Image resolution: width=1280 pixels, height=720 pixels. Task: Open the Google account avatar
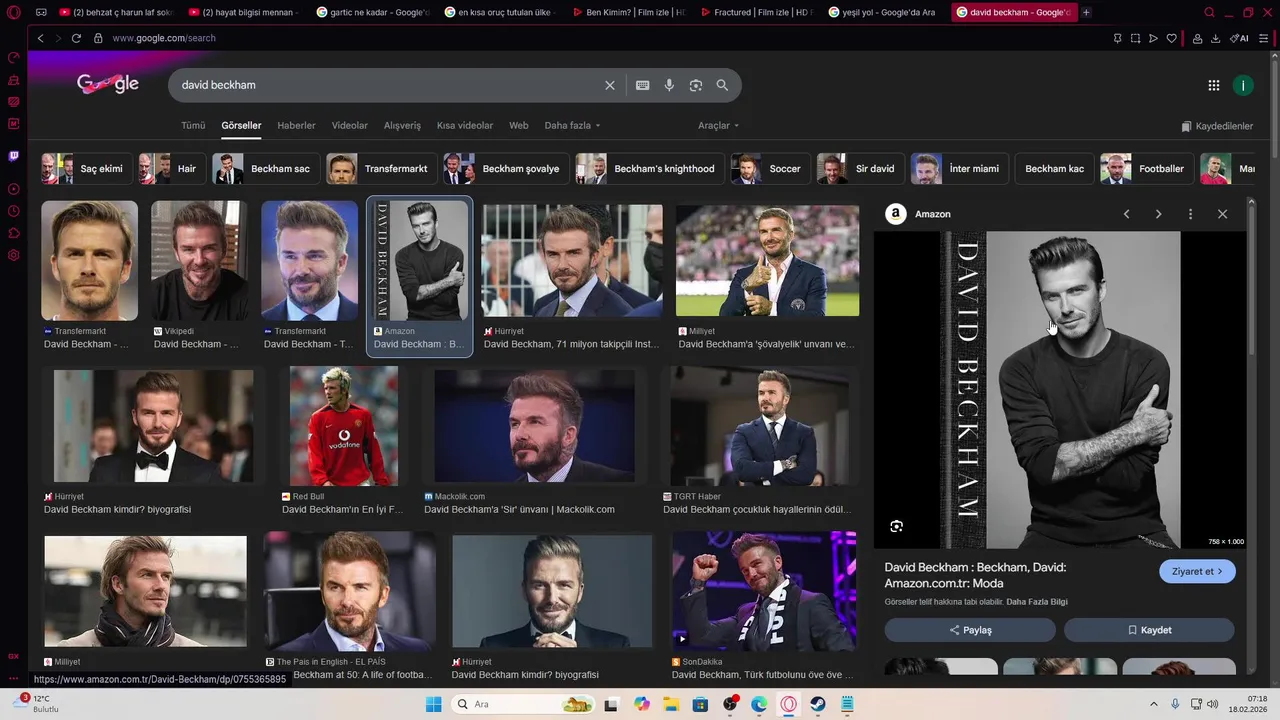pyautogui.click(x=1243, y=85)
